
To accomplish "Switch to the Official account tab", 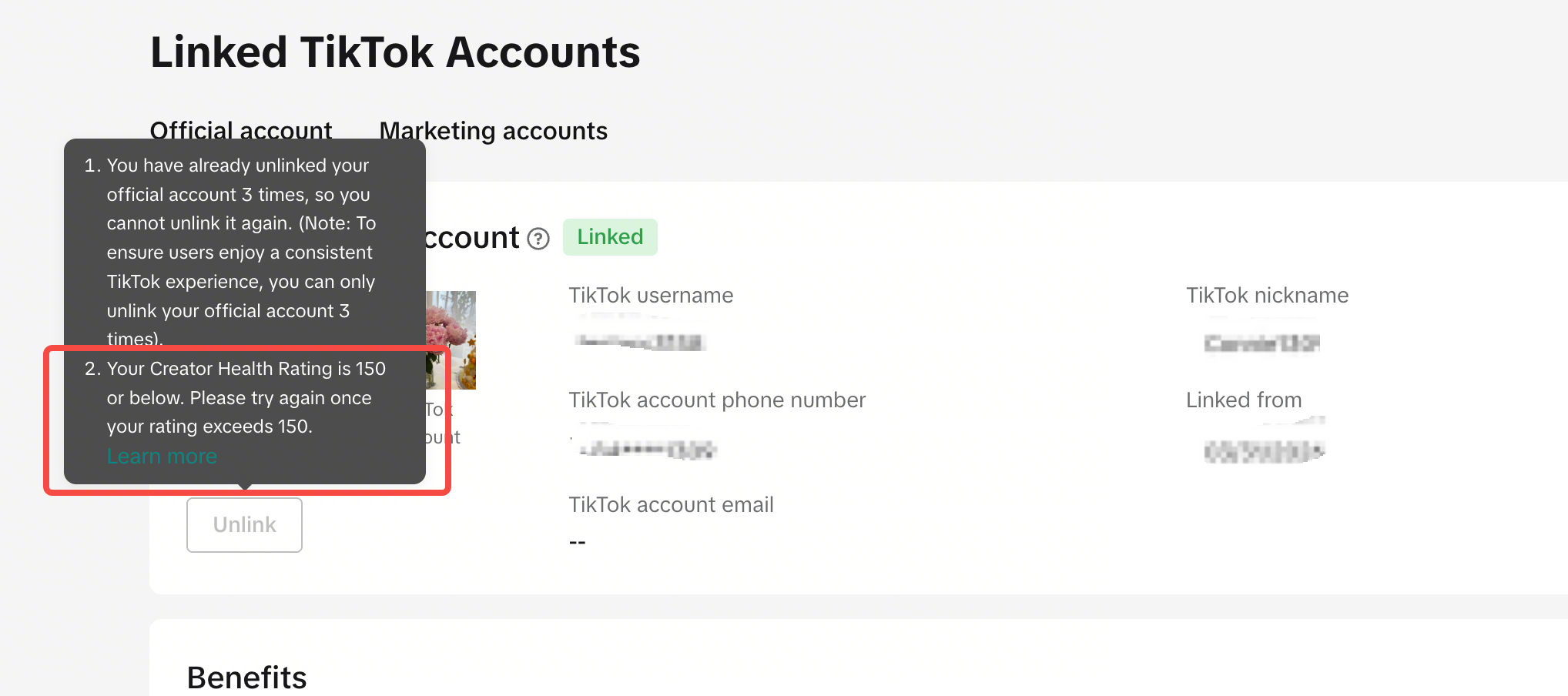I will tap(241, 131).
